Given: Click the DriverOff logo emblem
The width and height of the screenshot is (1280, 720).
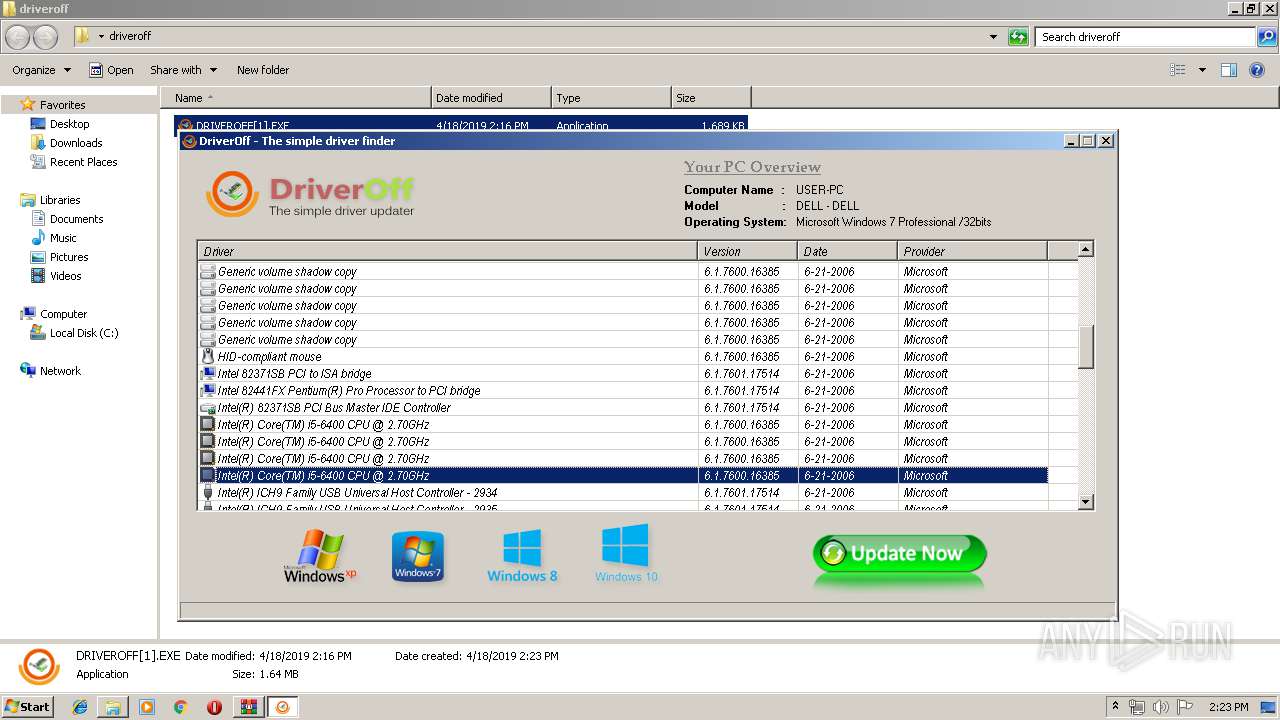Looking at the screenshot, I should point(232,194).
